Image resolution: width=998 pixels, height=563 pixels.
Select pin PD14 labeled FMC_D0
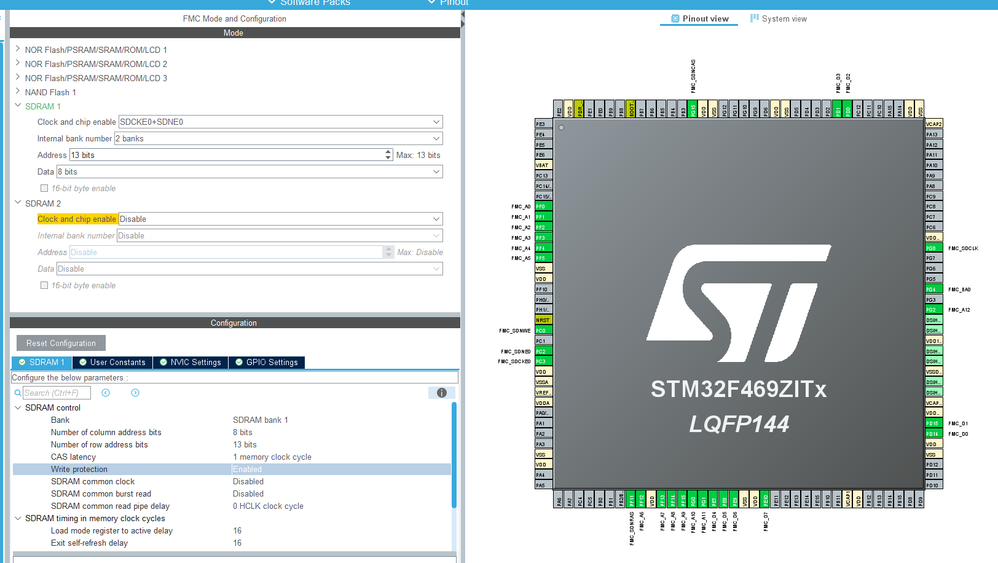pyautogui.click(x=933, y=434)
